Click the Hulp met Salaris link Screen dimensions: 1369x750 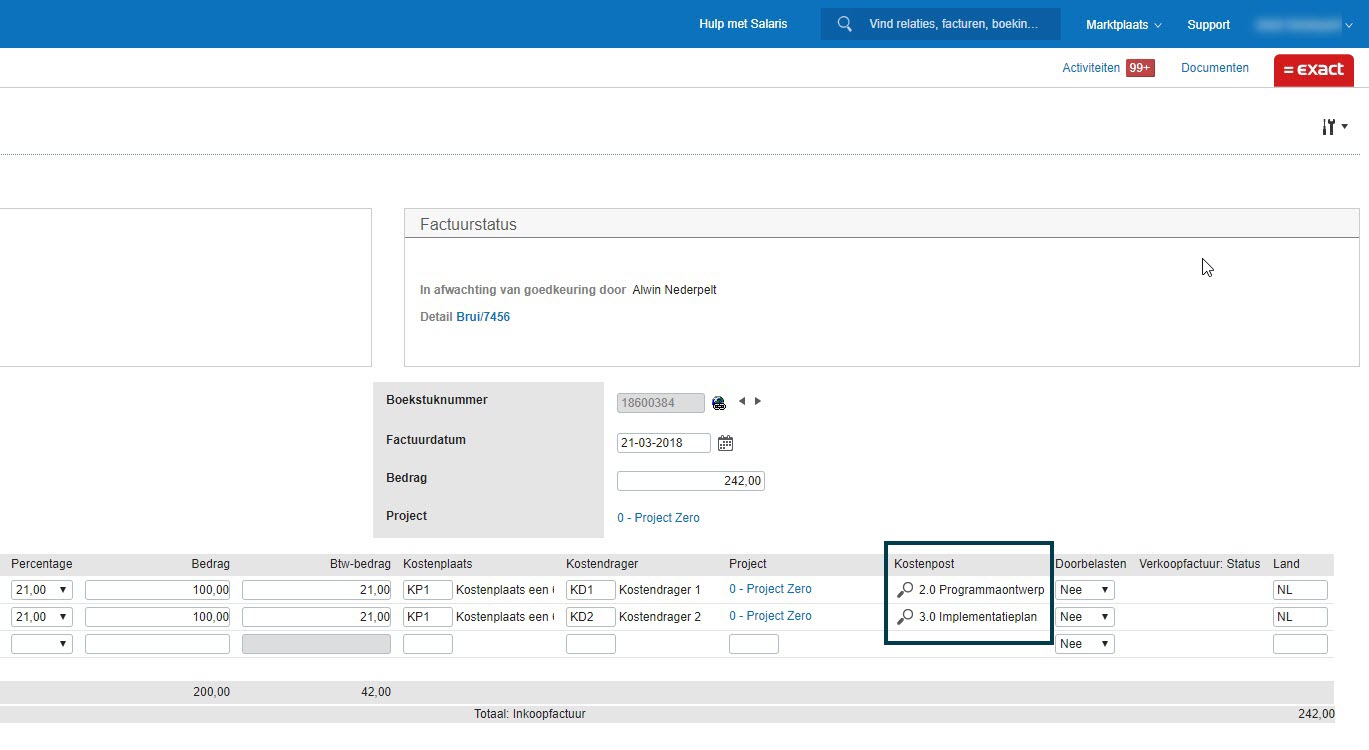pos(743,24)
